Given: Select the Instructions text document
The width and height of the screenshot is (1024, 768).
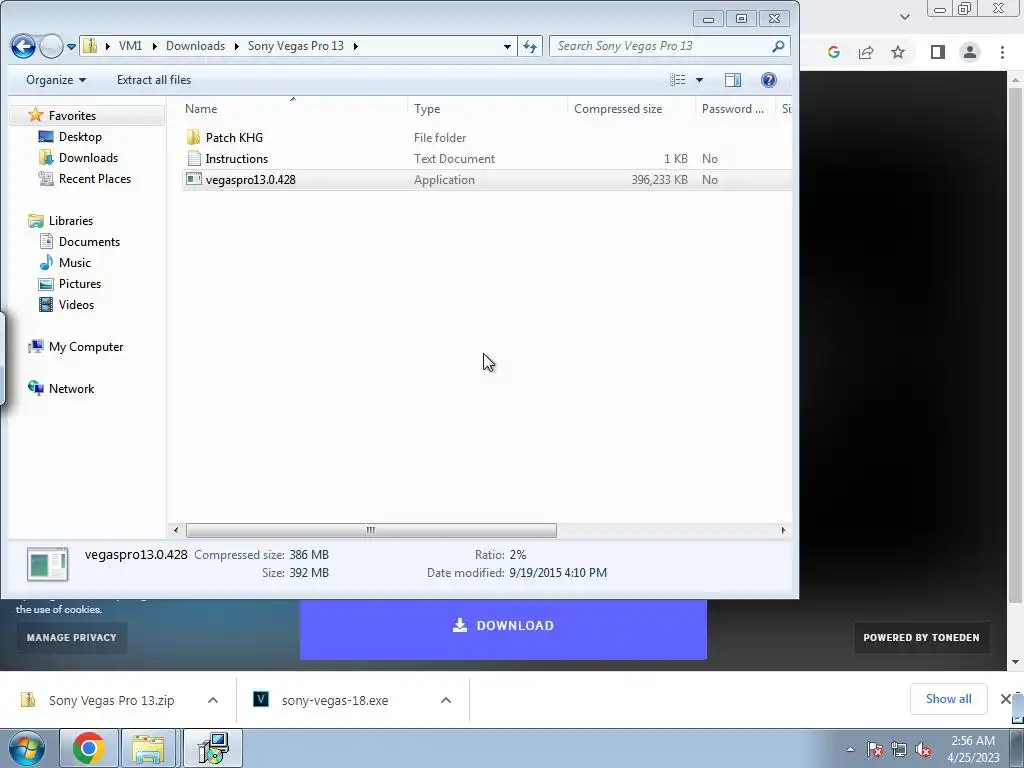Looking at the screenshot, I should click(x=236, y=159).
